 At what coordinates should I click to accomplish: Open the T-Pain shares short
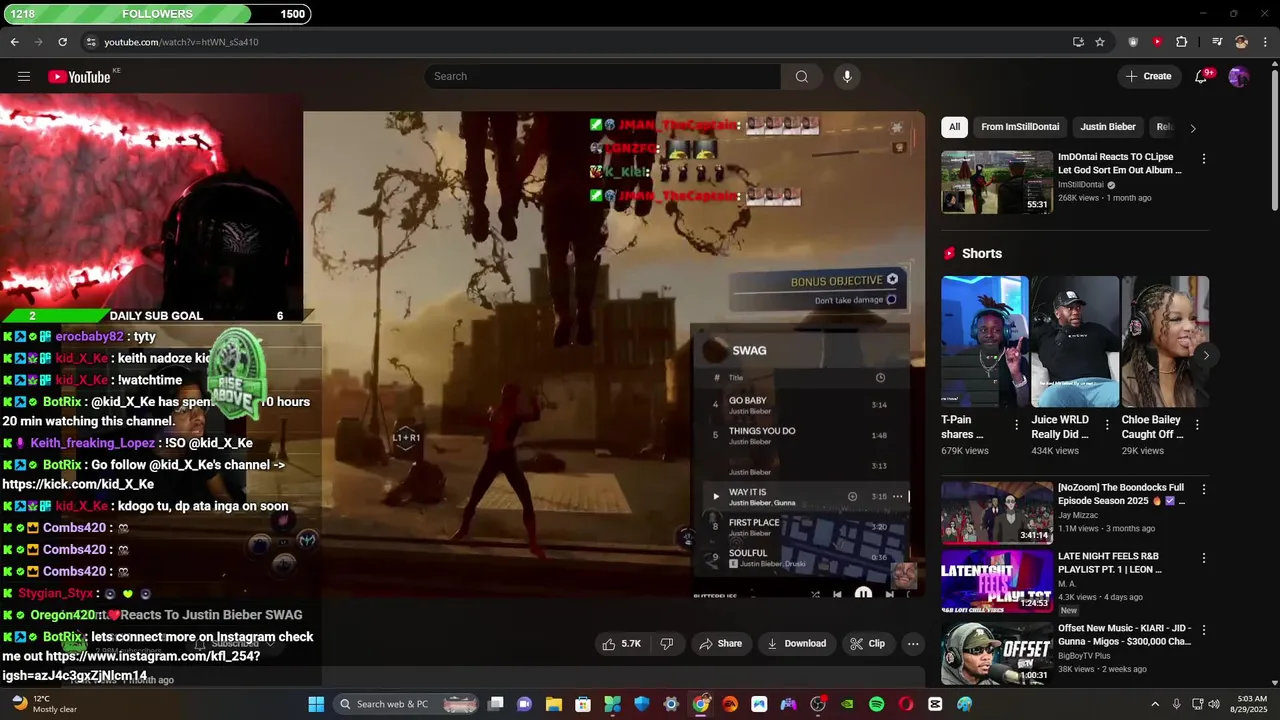click(984, 341)
